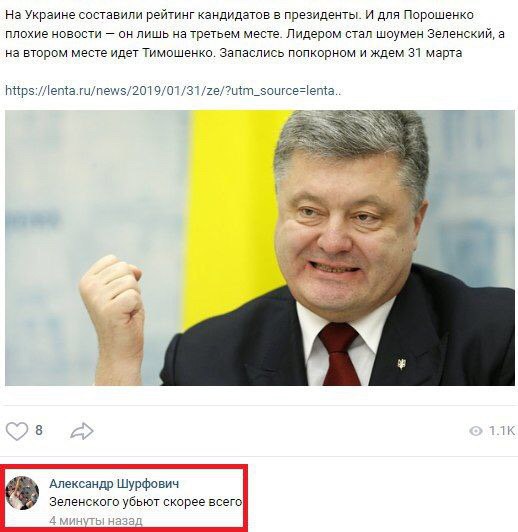
Task: Open Александр Шурфович's profile avatar
Action: click(22, 493)
